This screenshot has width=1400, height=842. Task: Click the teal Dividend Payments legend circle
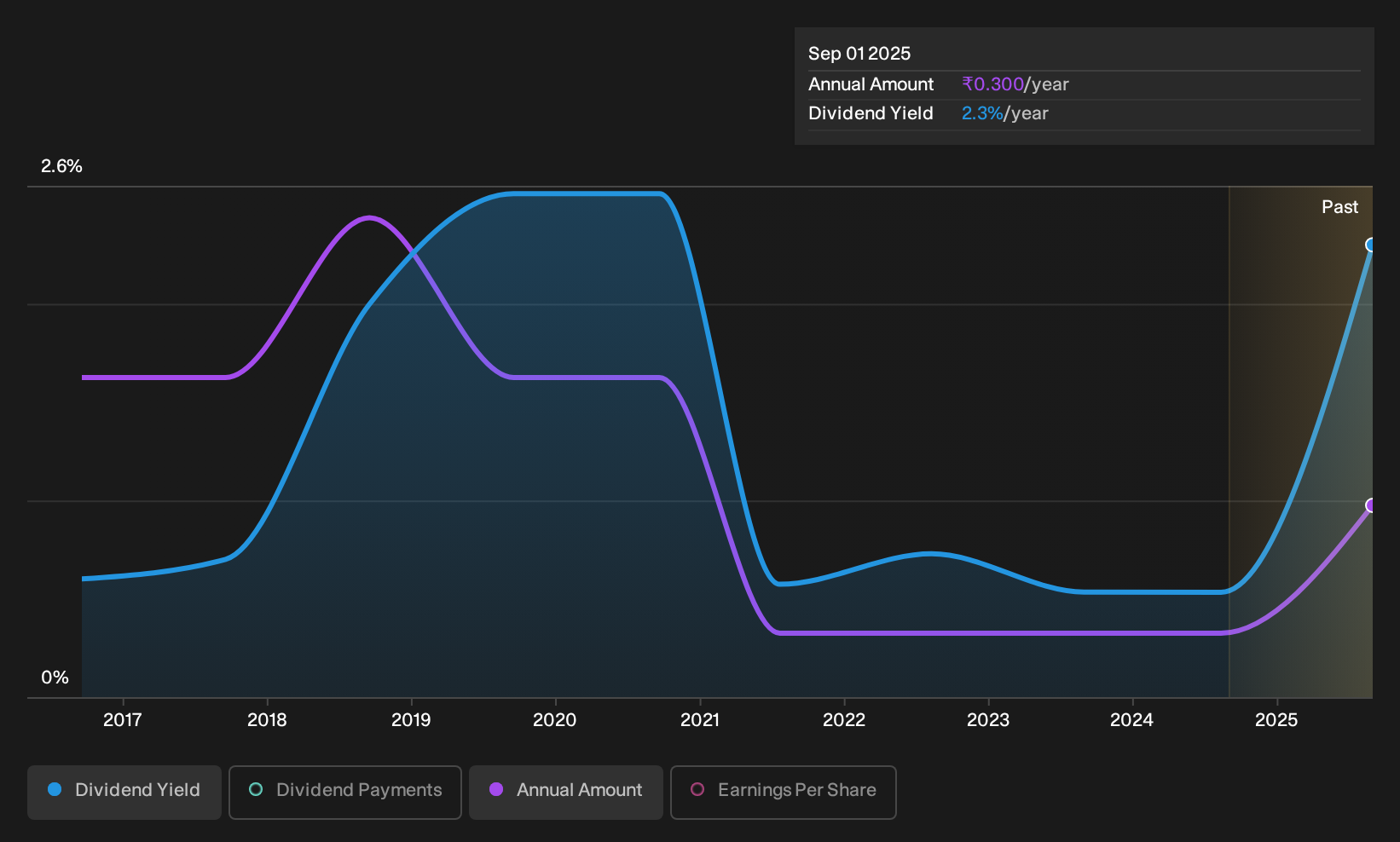pyautogui.click(x=256, y=789)
